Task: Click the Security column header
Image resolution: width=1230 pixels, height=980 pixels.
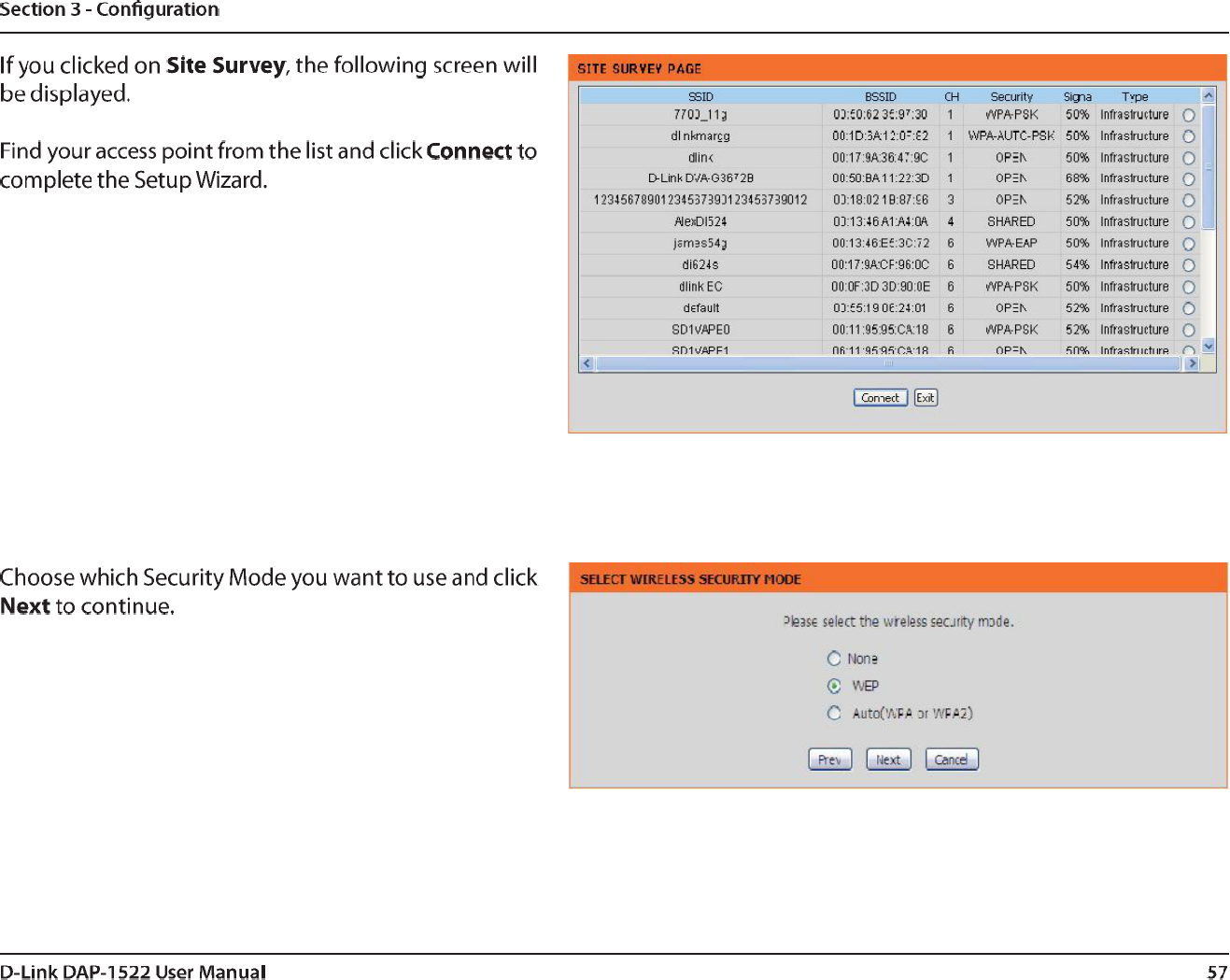Action: pyautogui.click(x=1011, y=96)
